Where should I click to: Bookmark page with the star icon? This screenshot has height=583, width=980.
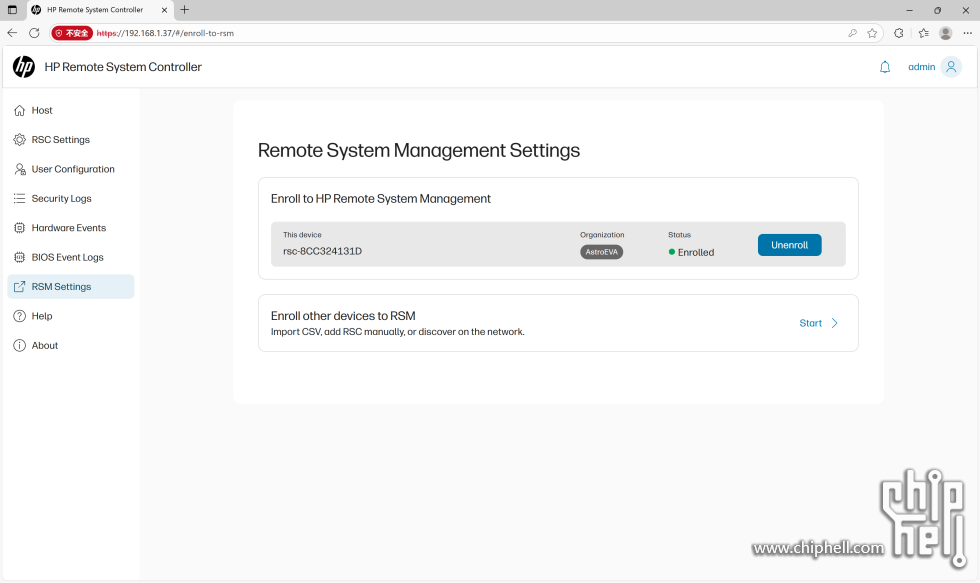(872, 33)
